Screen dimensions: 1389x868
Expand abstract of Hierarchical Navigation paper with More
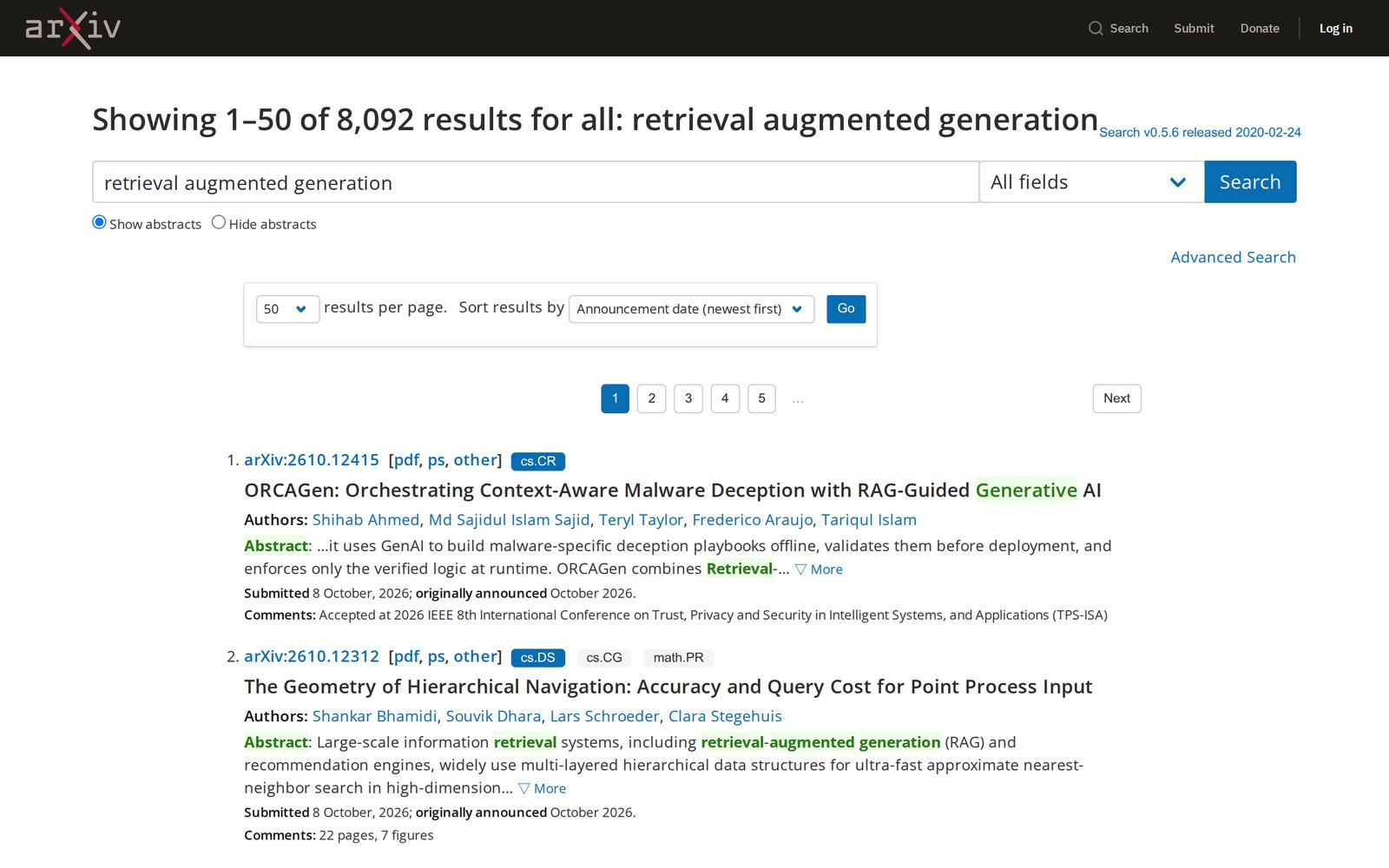tap(542, 788)
